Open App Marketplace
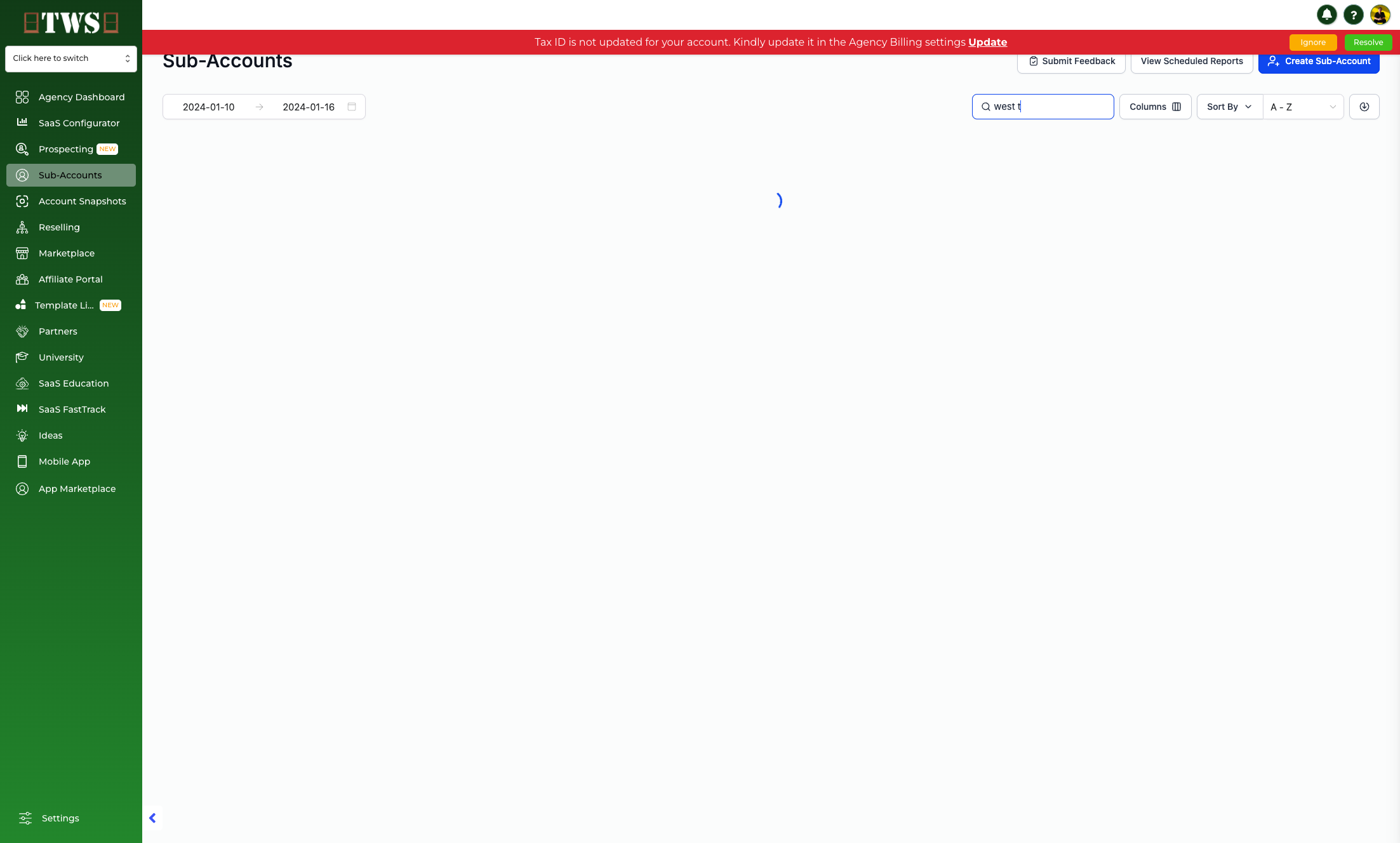The image size is (1400, 843). (71, 489)
